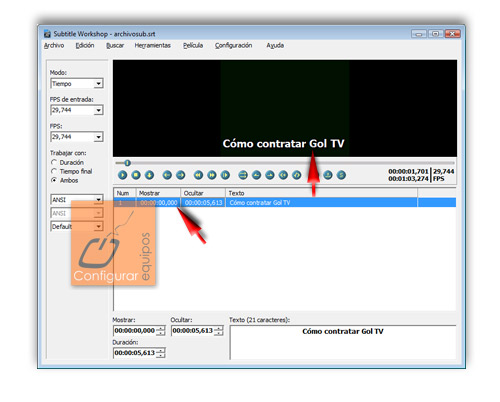Open the Default dropdown
The height and width of the screenshot is (402, 500).
(77, 226)
